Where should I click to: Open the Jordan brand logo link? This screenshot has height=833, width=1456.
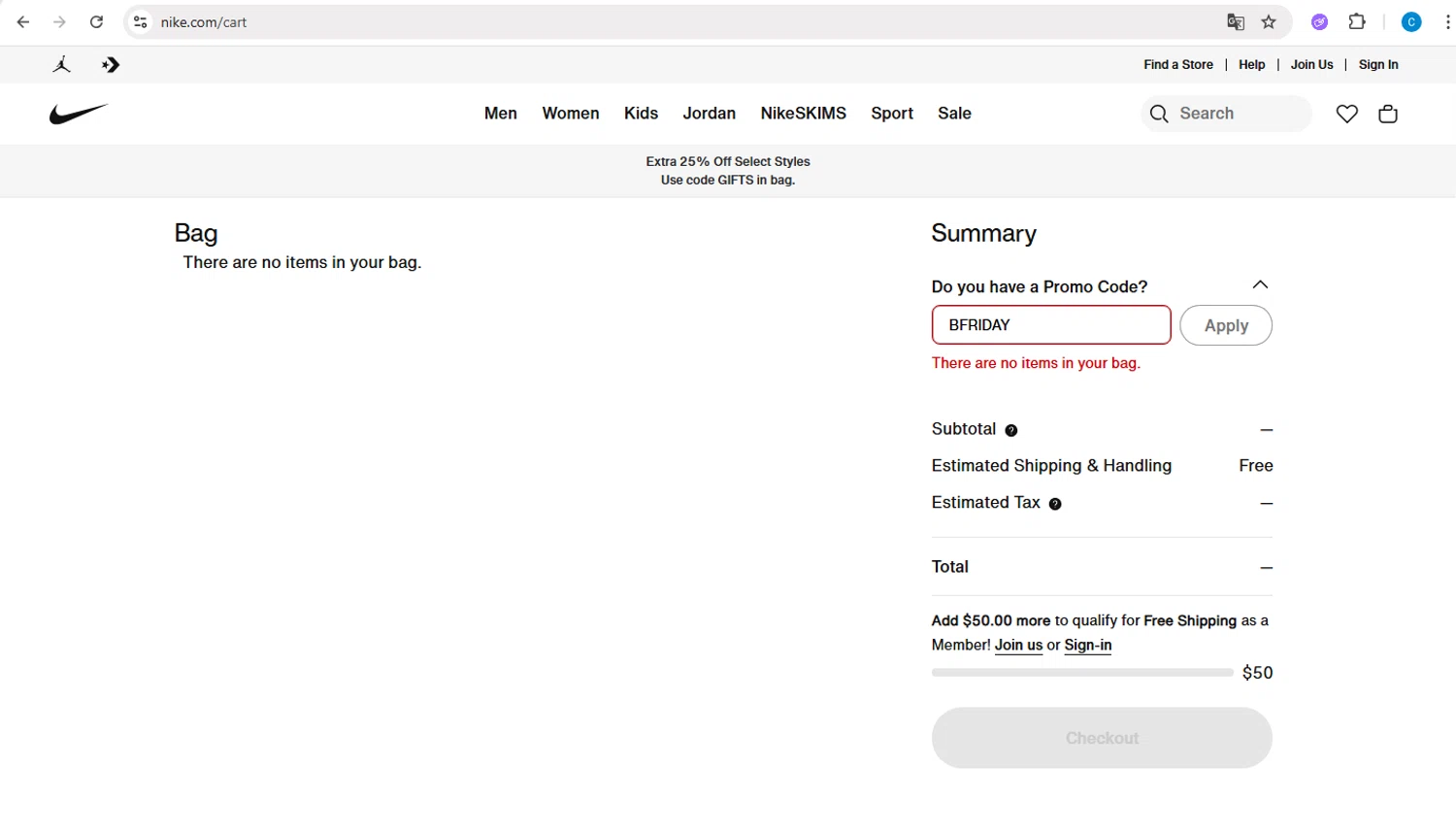click(x=62, y=65)
